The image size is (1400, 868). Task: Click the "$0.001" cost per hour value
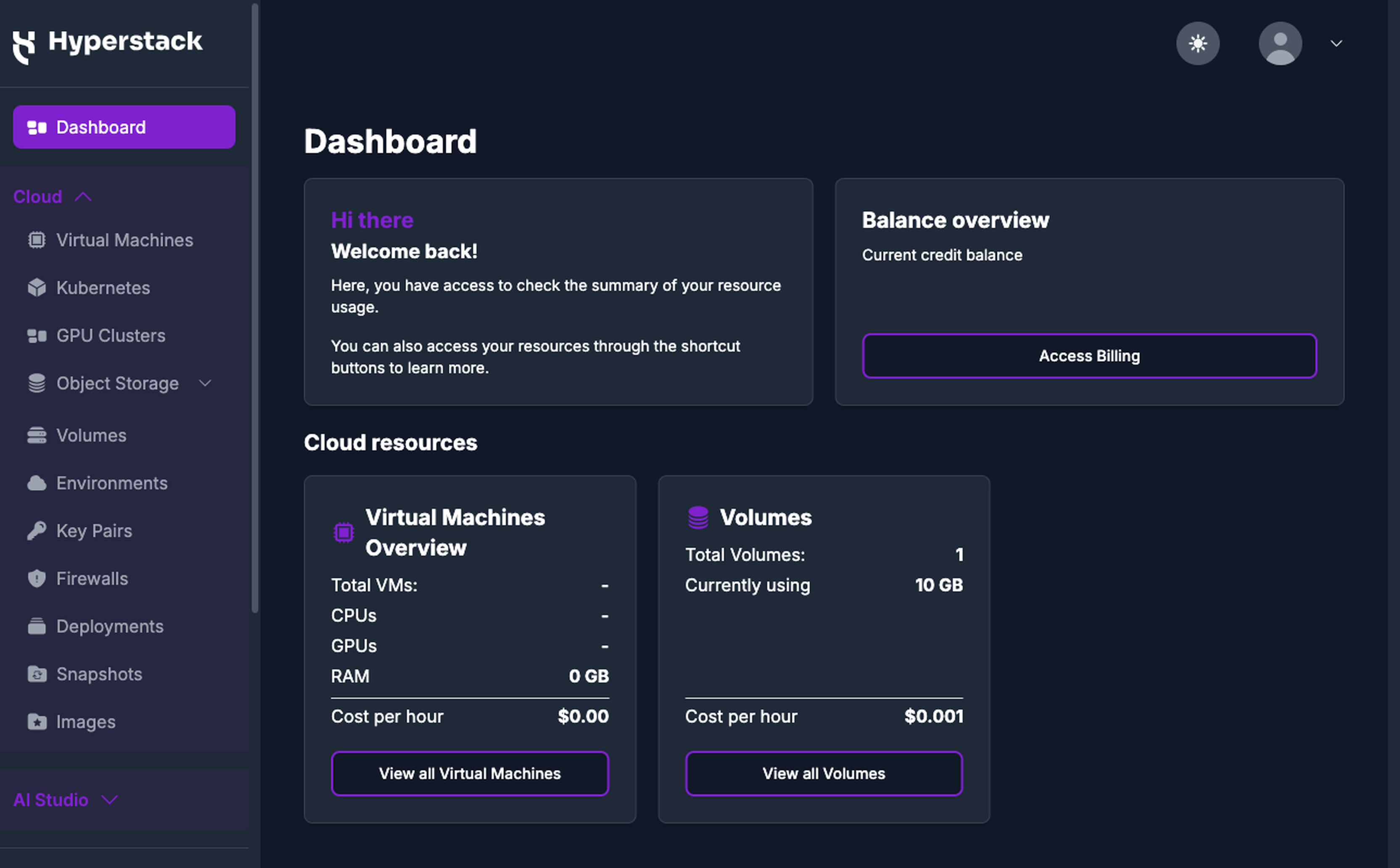[934, 716]
